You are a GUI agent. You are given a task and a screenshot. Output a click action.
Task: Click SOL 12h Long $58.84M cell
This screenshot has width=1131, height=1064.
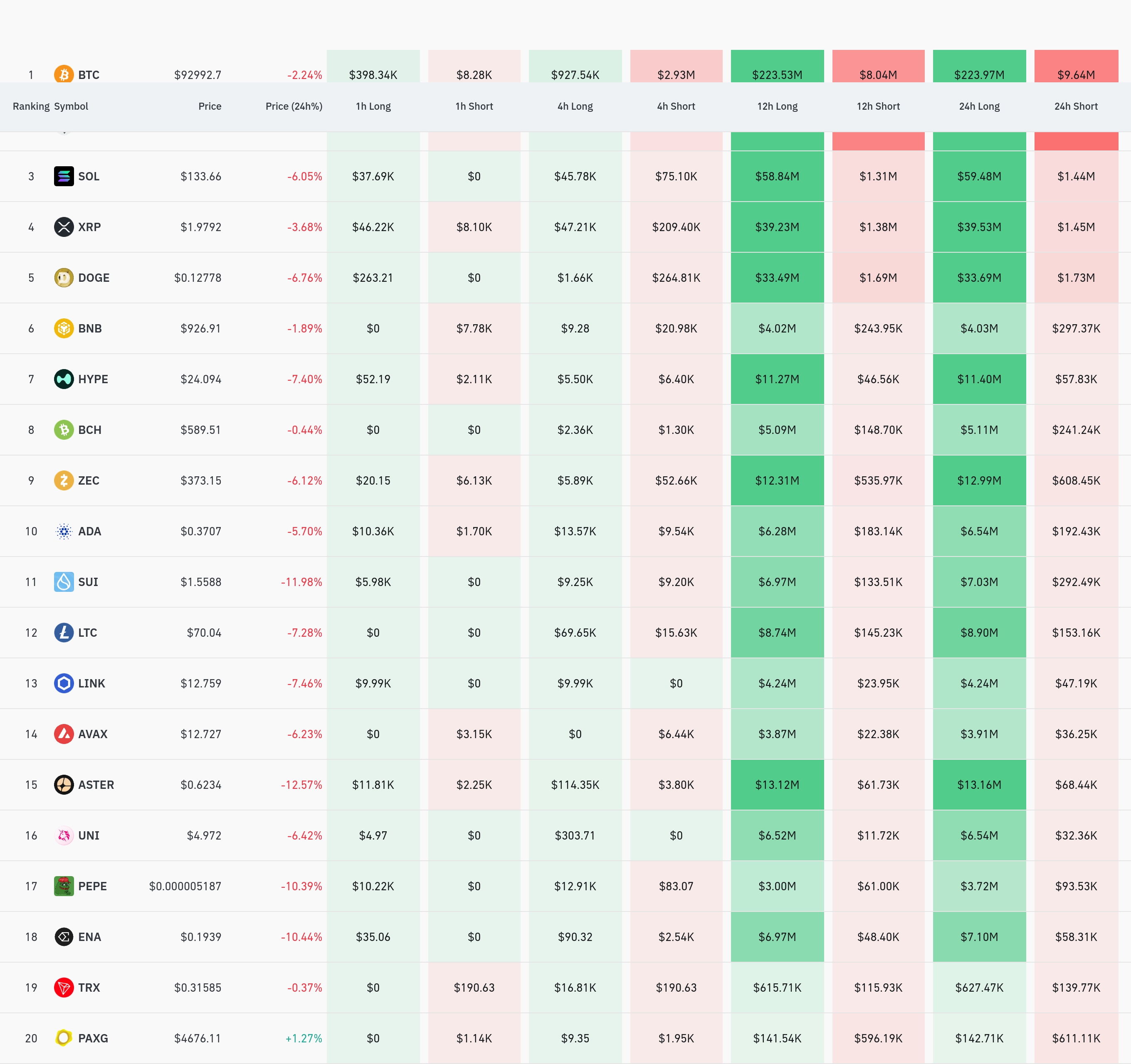[777, 176]
